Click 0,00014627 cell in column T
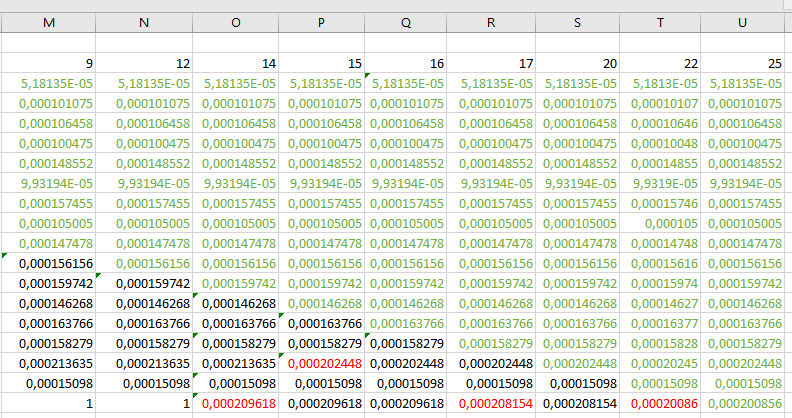Viewport: 792px width, 418px height. 660,303
